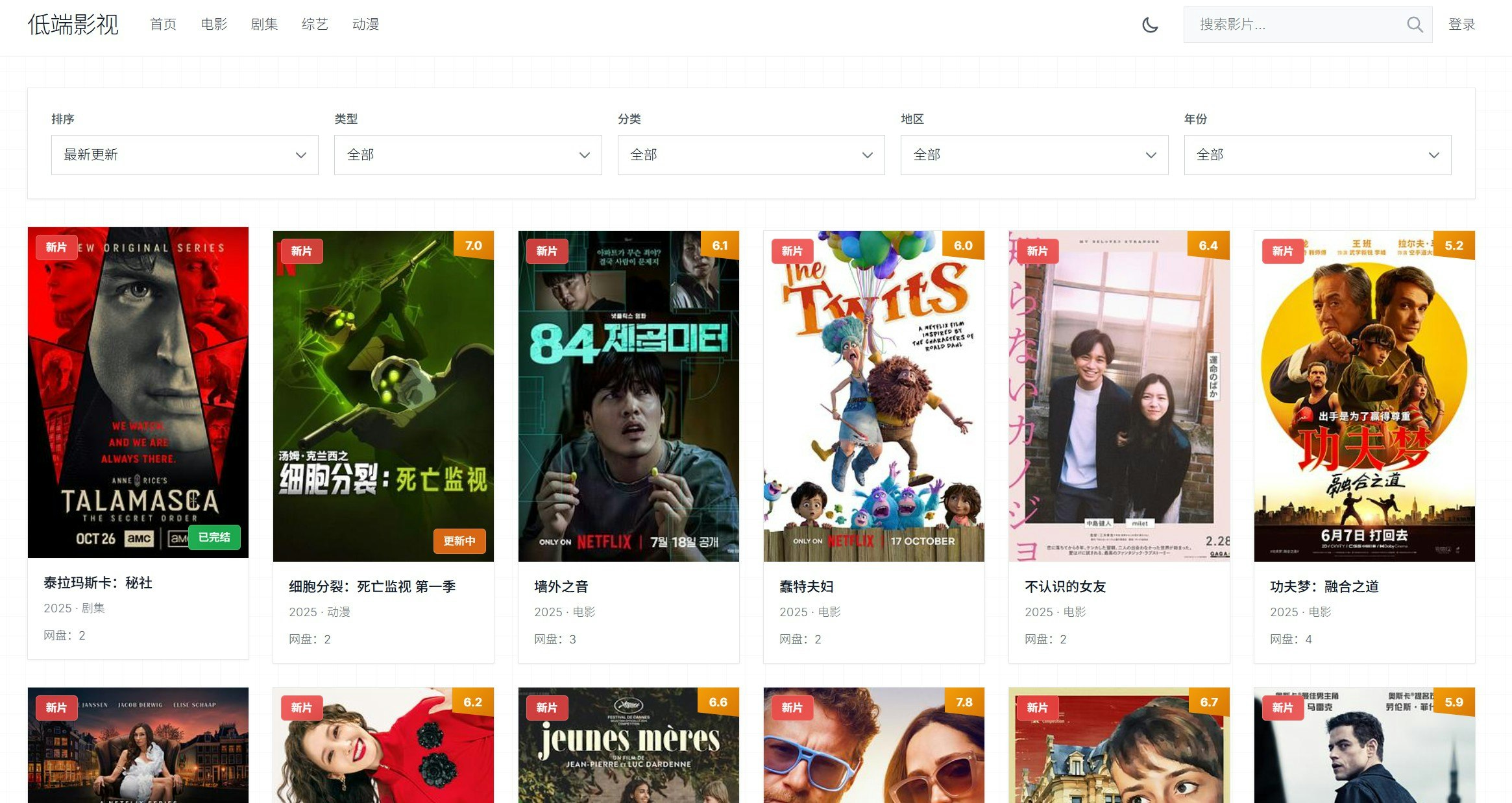Navigate to the 剧集 section
This screenshot has height=803, width=1512.
[264, 24]
